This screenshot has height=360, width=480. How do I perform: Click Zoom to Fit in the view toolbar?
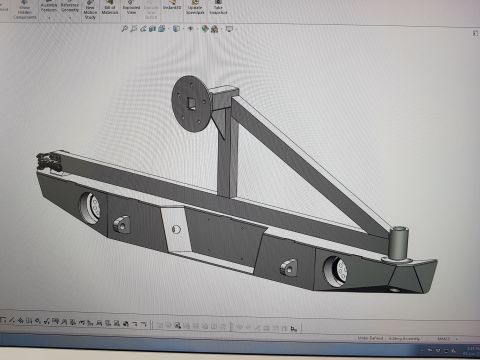[x=124, y=29]
